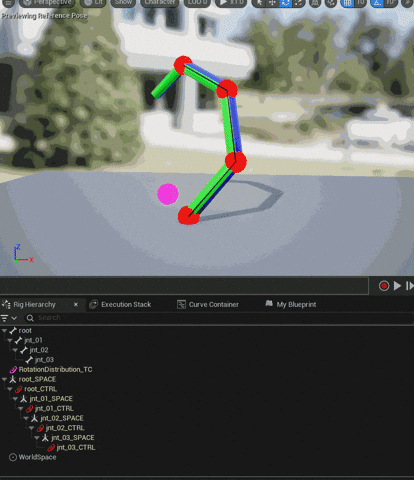Collapse the jnt_01 bone node
The image size is (414, 480).
tap(10, 340)
